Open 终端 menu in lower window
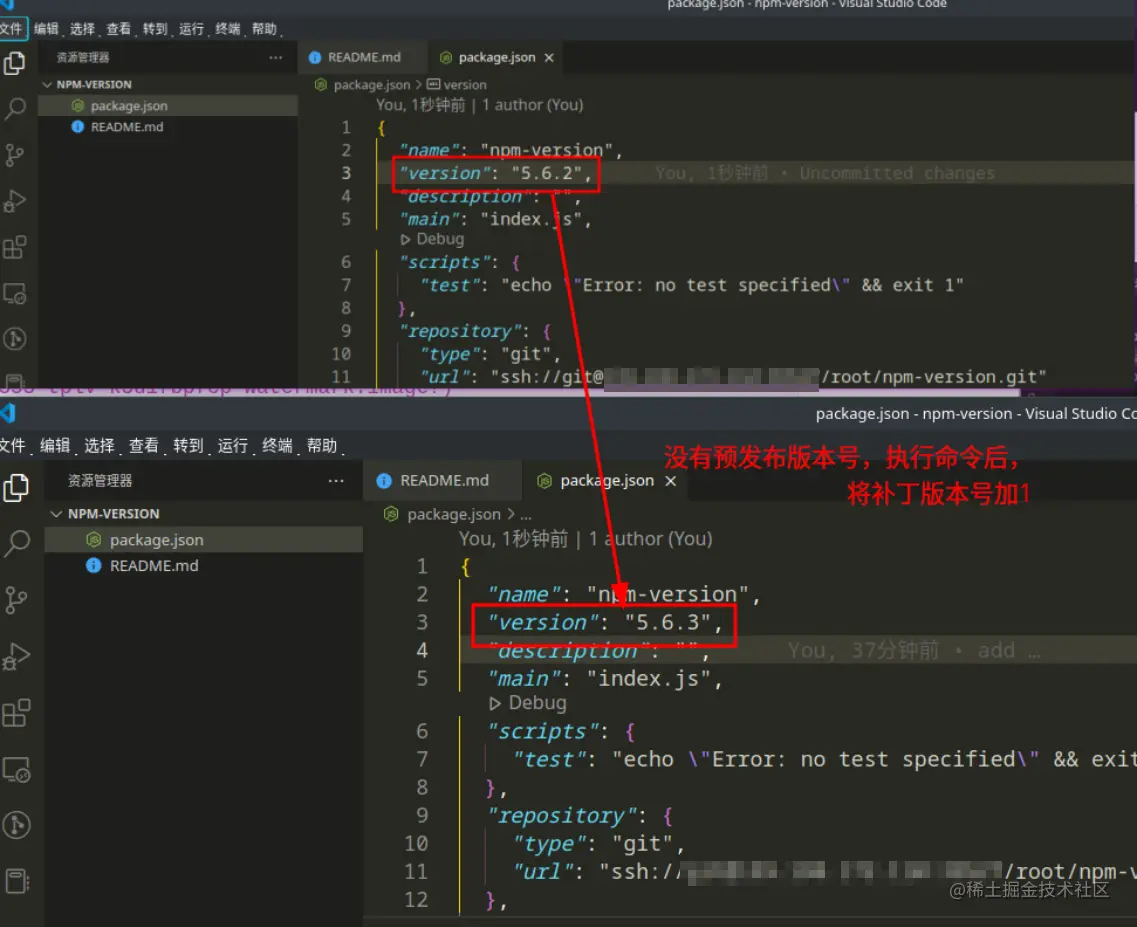This screenshot has height=927, width=1137. click(x=277, y=445)
